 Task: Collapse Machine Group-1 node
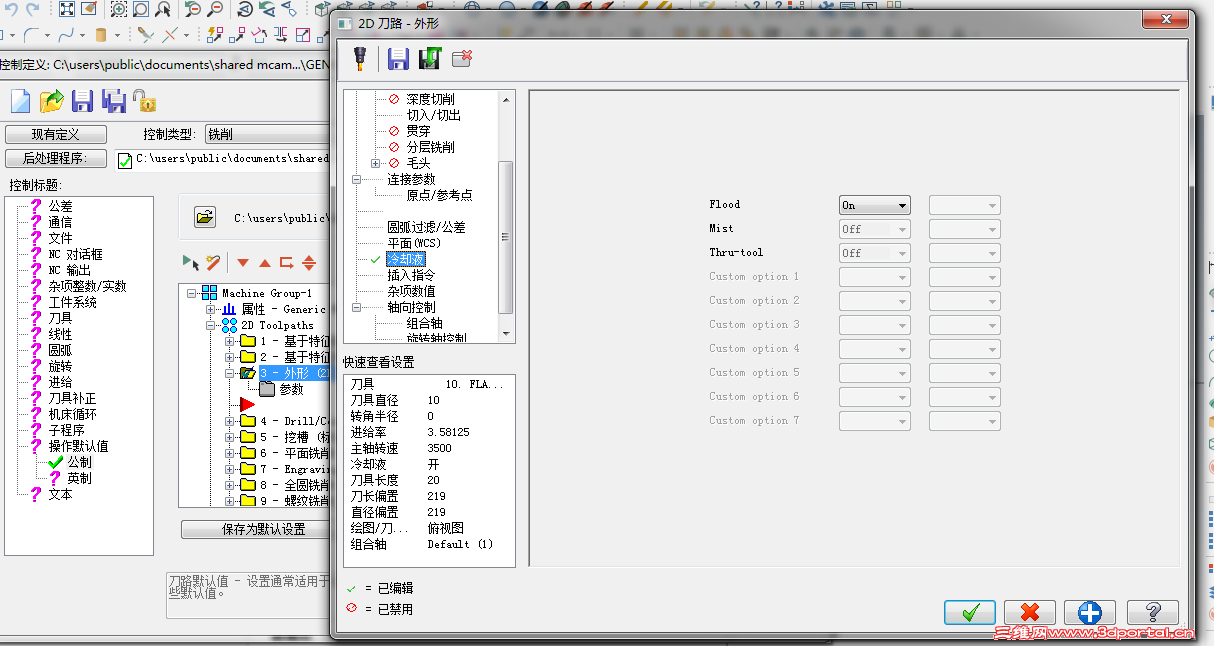pos(193,293)
